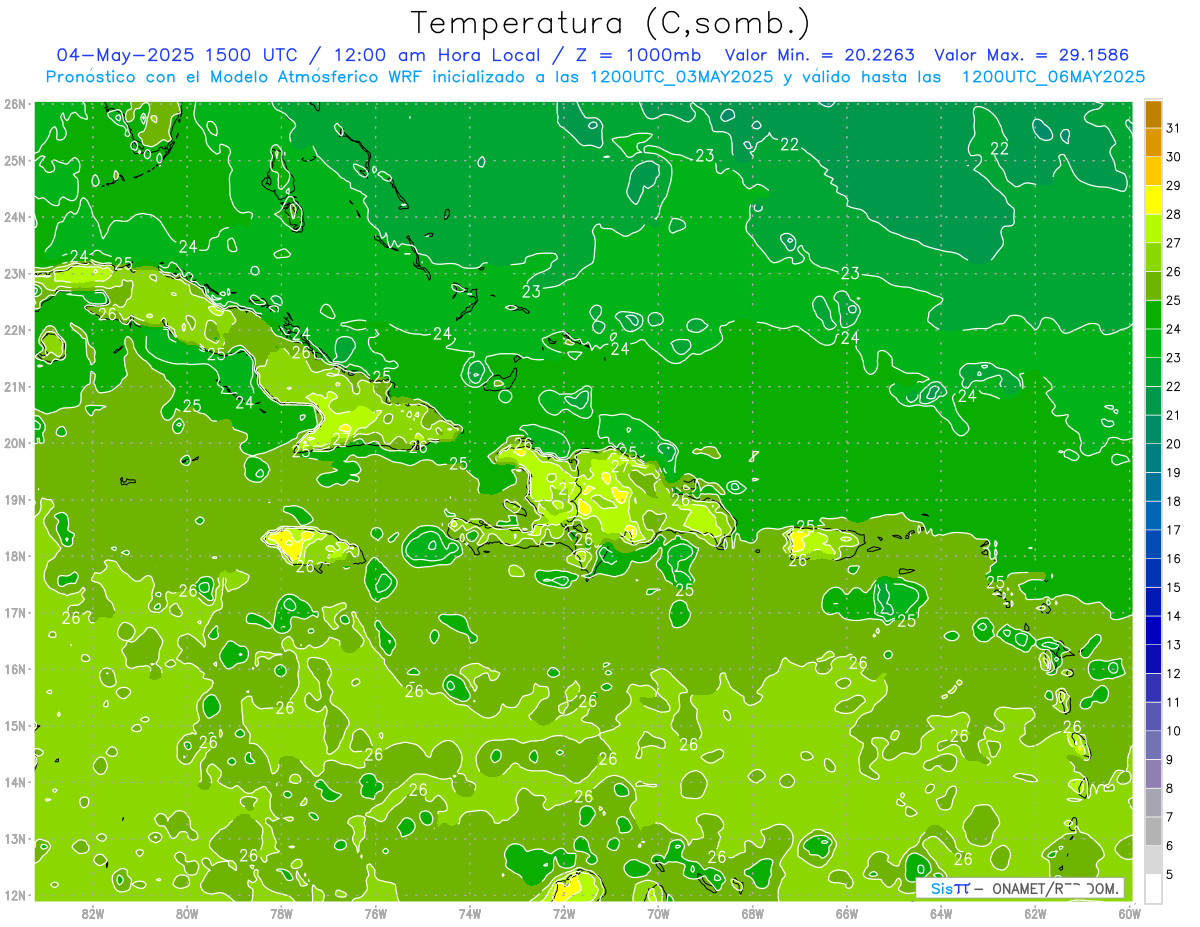Click the 18N latitude axis label
The image size is (1200, 927).
(x=15, y=556)
